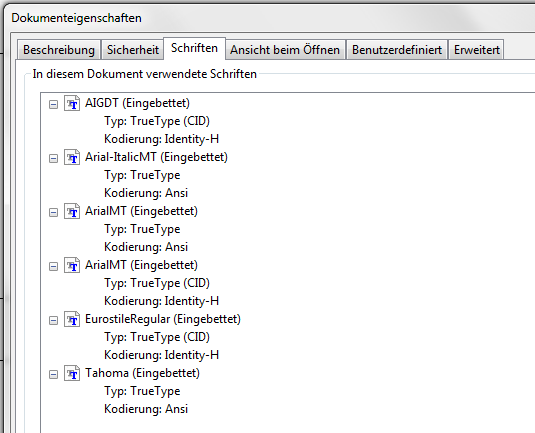The width and height of the screenshot is (535, 433).
Task: Go to the Benutzerdefiniert tab
Action: (397, 50)
